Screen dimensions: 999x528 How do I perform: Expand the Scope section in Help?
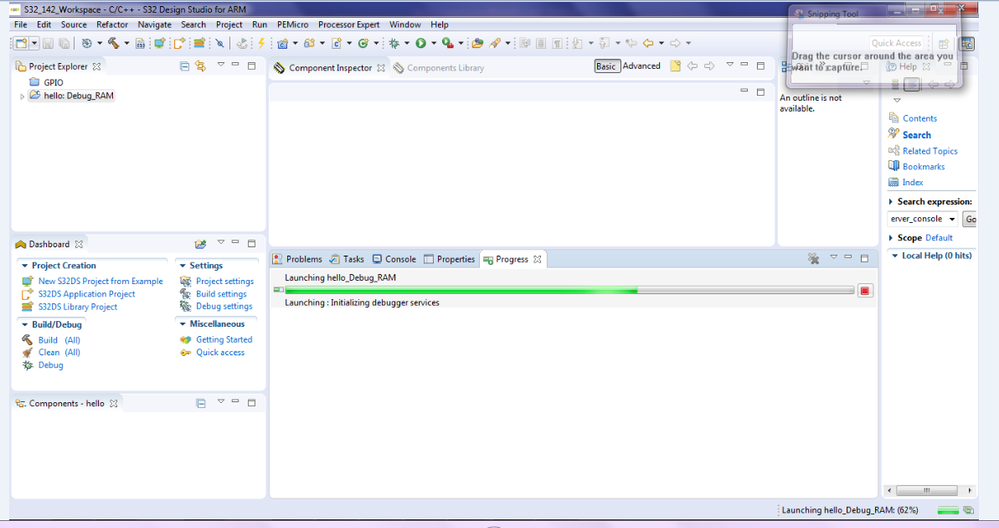coord(891,238)
